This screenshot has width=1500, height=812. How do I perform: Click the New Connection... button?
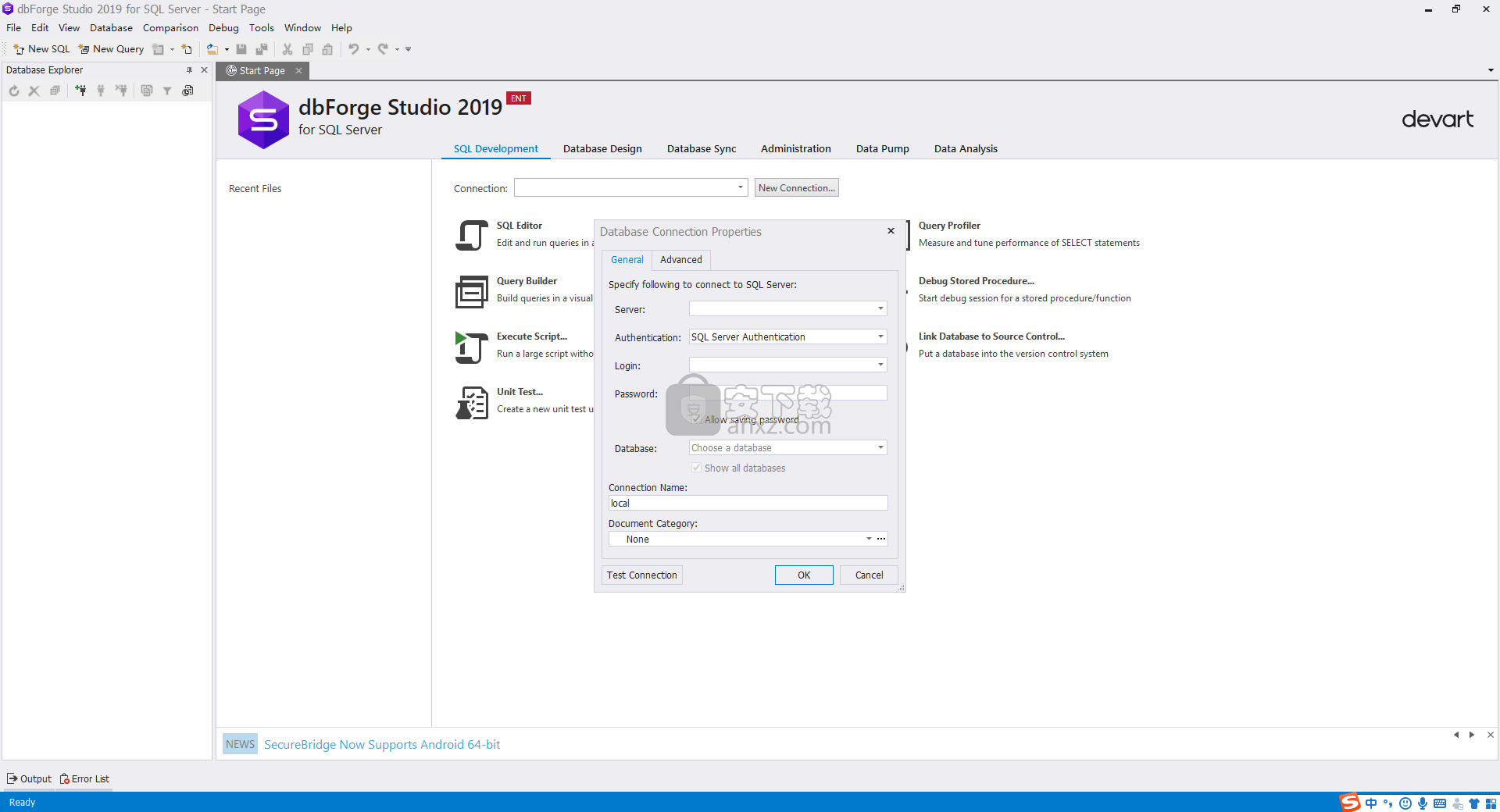[x=796, y=187]
